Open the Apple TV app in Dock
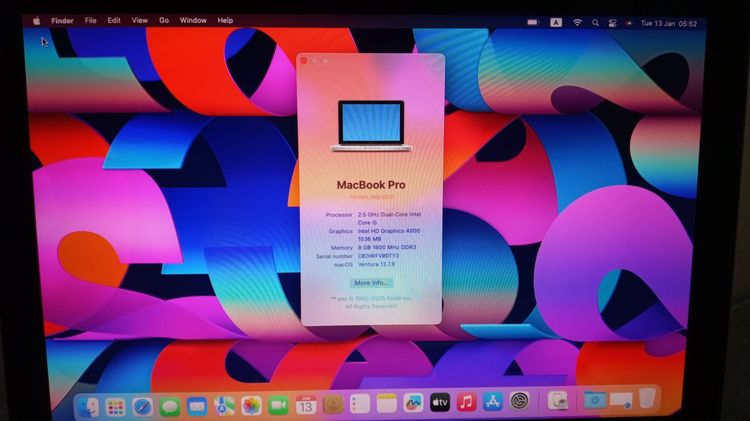The width and height of the screenshot is (750, 421). 440,403
